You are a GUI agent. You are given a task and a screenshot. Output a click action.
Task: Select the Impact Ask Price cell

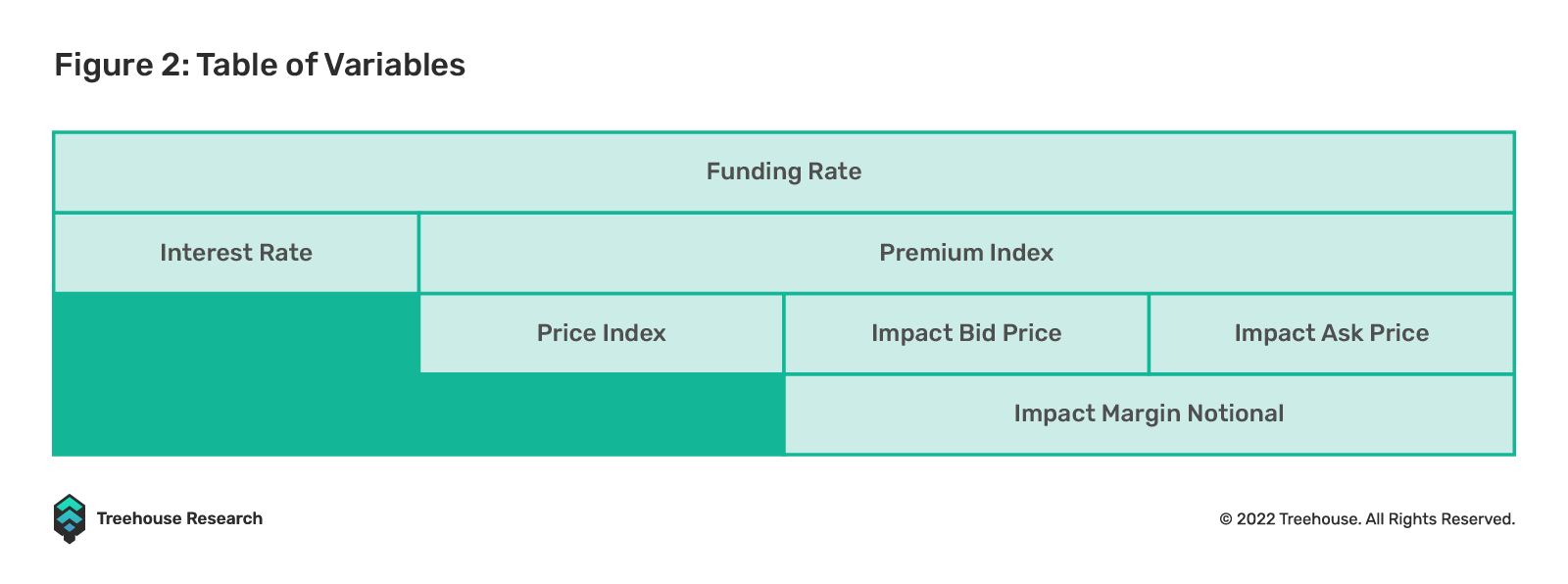pyautogui.click(x=1332, y=333)
